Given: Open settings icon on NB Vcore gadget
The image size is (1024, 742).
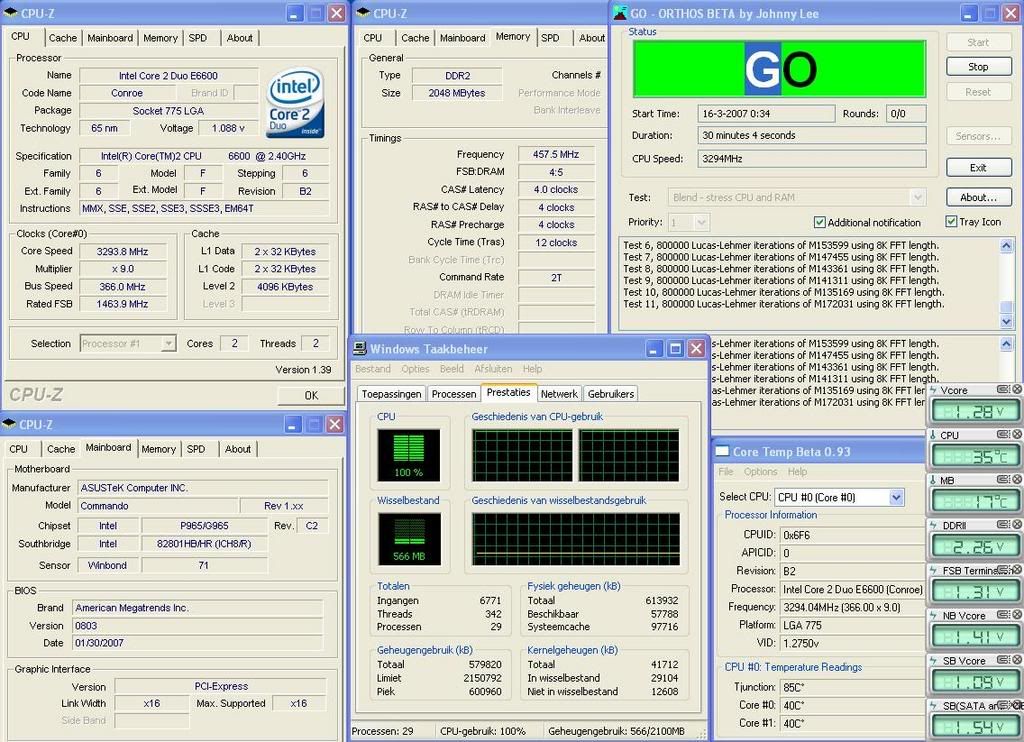Looking at the screenshot, I should pos(1004,615).
